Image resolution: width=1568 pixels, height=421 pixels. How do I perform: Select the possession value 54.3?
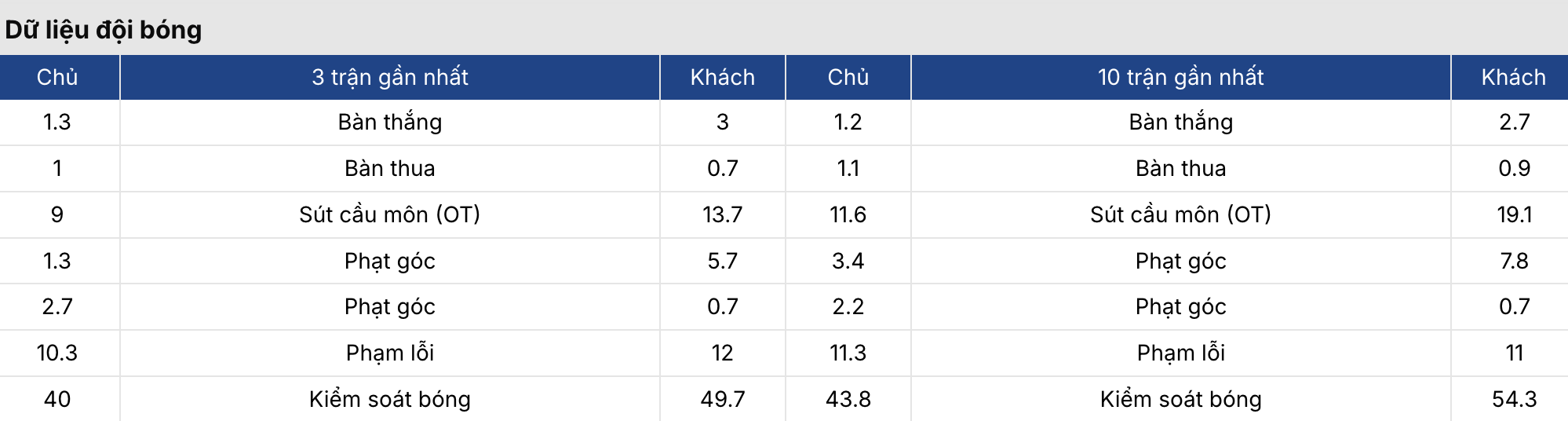pyautogui.click(x=1514, y=399)
